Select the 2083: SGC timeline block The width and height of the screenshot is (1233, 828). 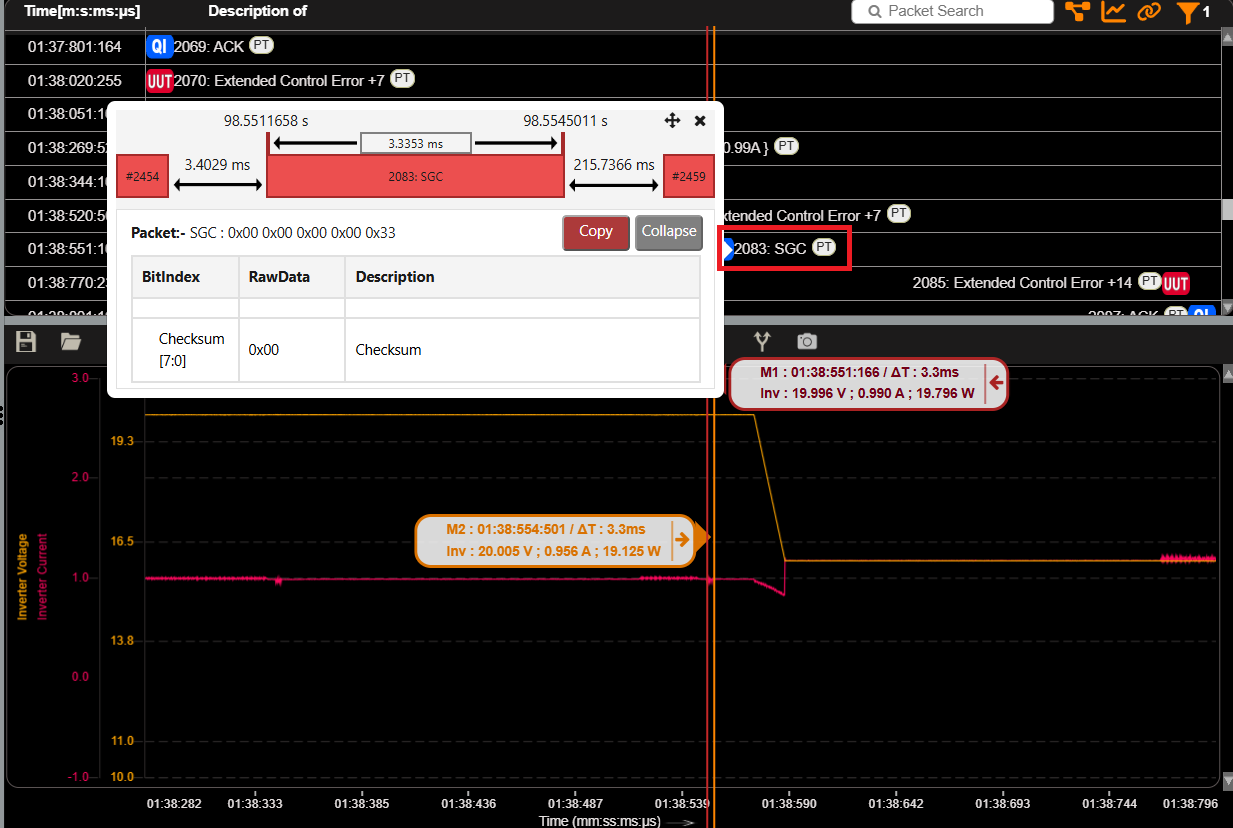(x=415, y=176)
